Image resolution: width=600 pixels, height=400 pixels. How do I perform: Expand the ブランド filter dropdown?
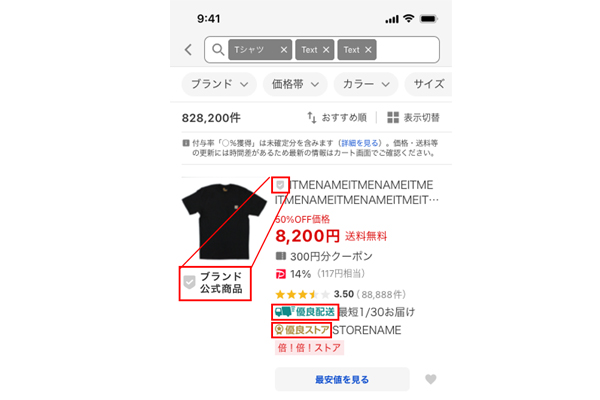click(x=219, y=84)
